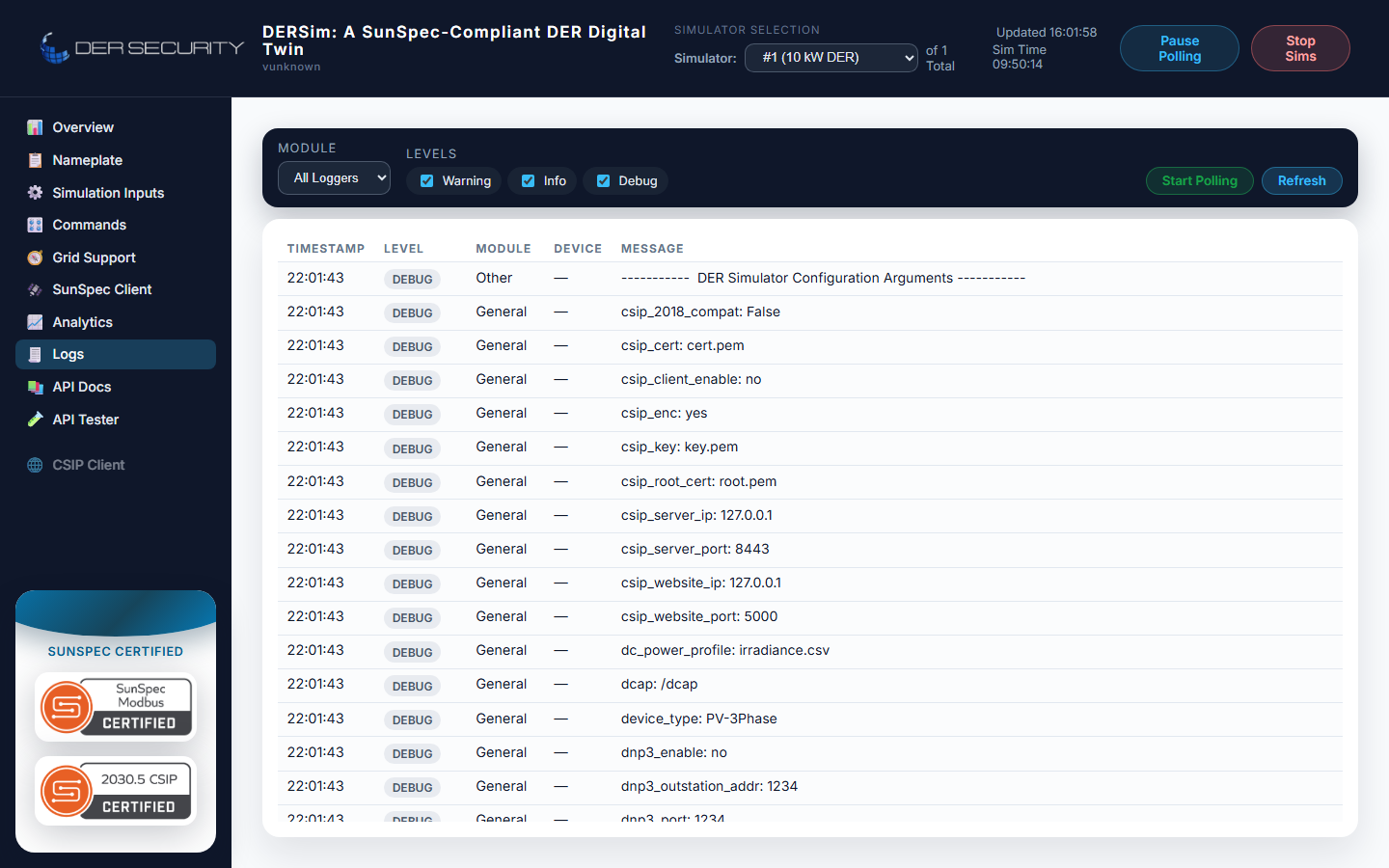This screenshot has height=868, width=1389.
Task: Click message 'csip_client_enable: no'
Action: (x=691, y=379)
